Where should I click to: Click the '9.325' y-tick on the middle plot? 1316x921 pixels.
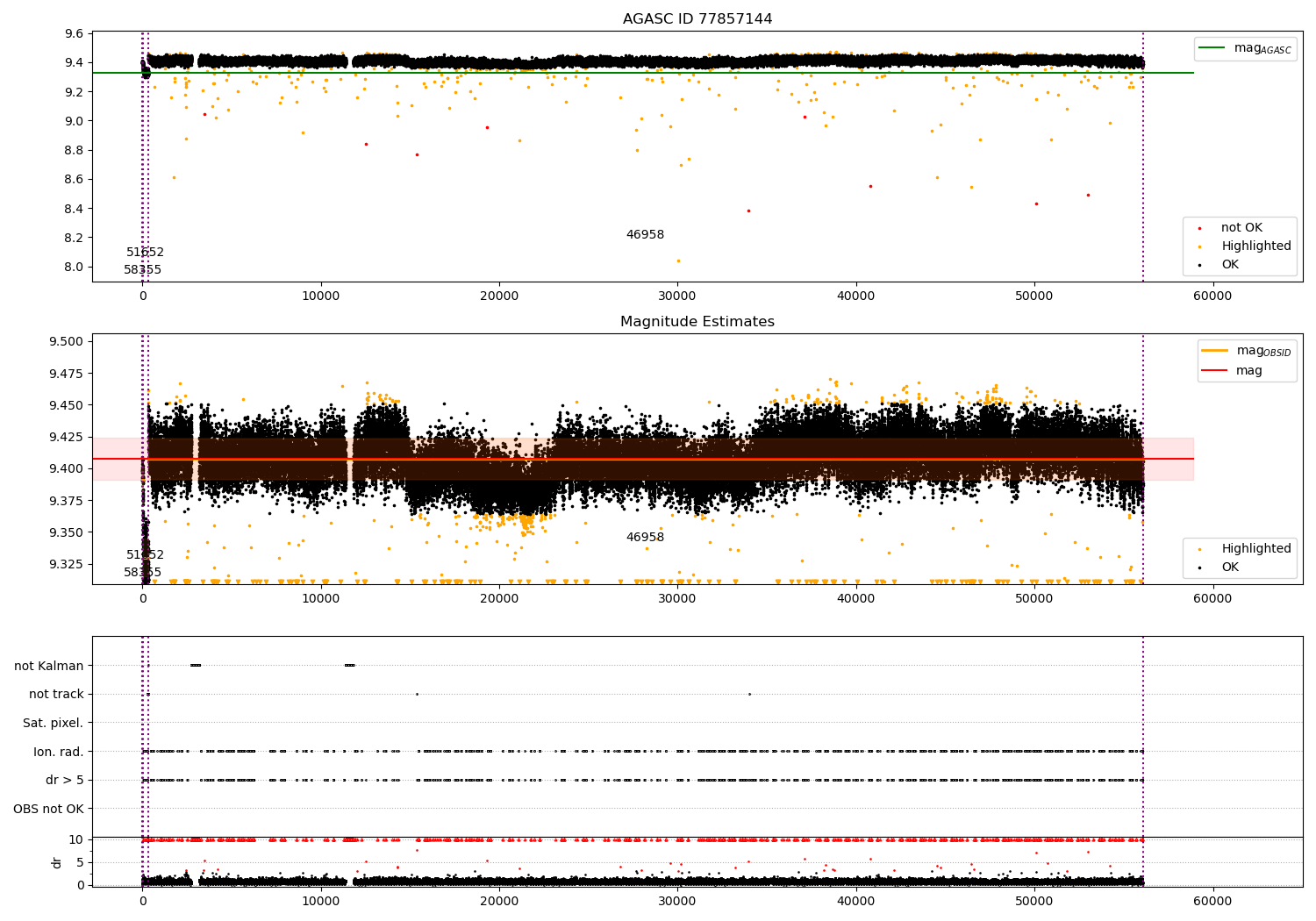click(68, 564)
